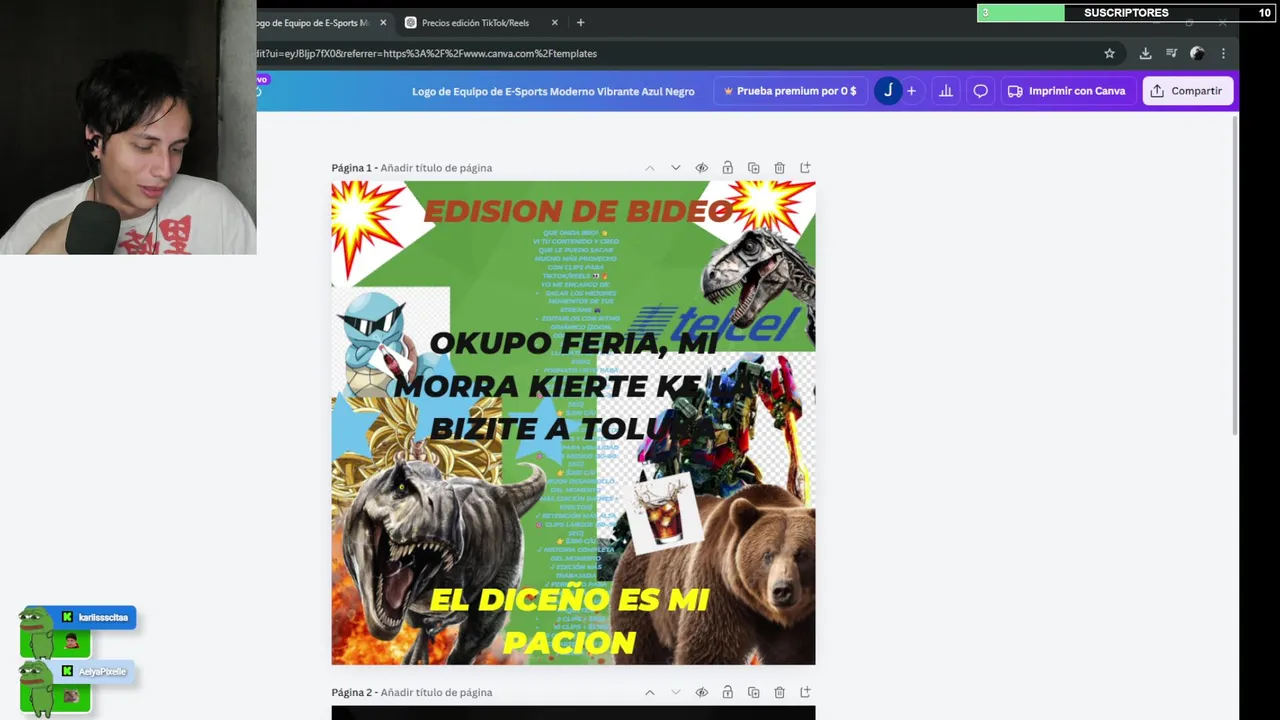The image size is (1280, 720).
Task: Select the EDISION DE BIDEO heading text
Action: coord(578,211)
